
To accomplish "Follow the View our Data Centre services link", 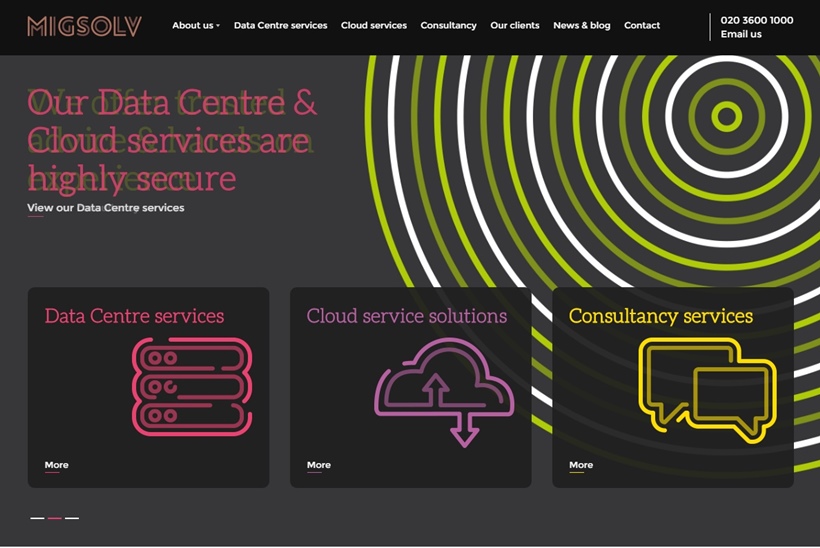I will coord(105,208).
